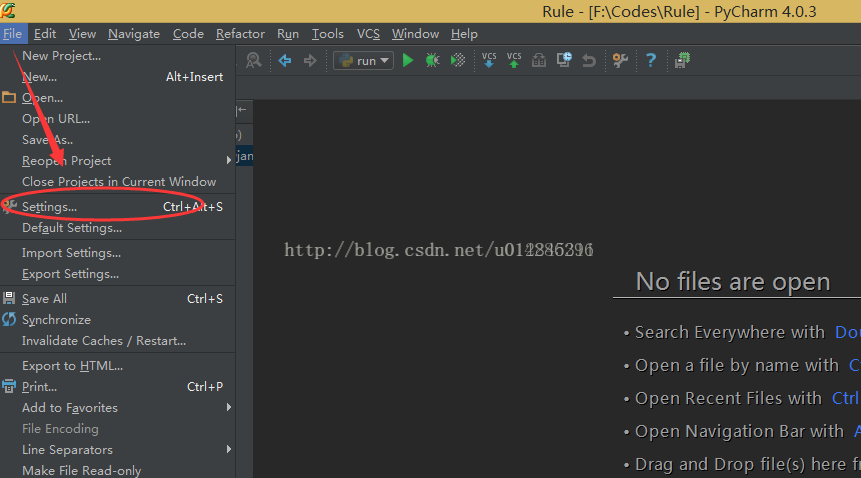Expand Reopen Project submenu

[118, 160]
